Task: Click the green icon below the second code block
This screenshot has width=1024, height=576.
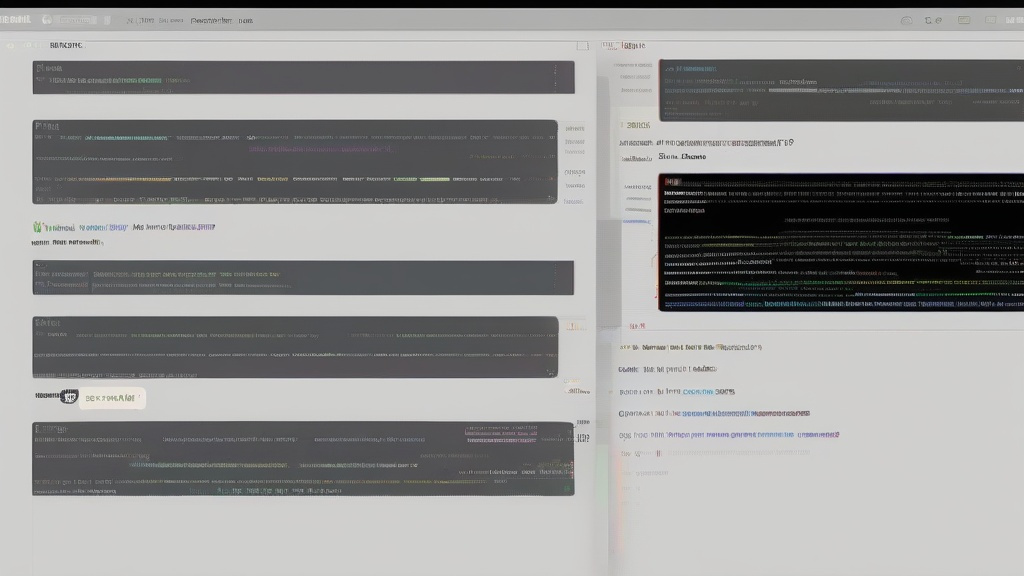Action: (37, 227)
